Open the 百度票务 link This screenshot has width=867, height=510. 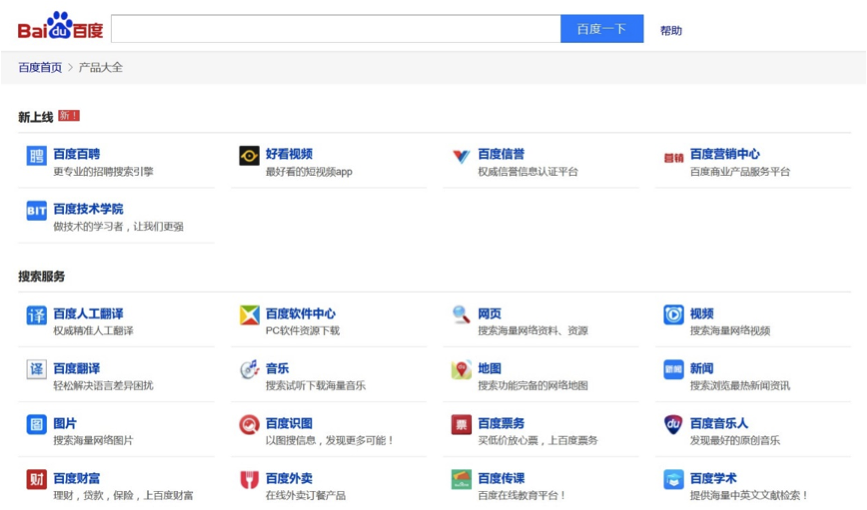[501, 423]
